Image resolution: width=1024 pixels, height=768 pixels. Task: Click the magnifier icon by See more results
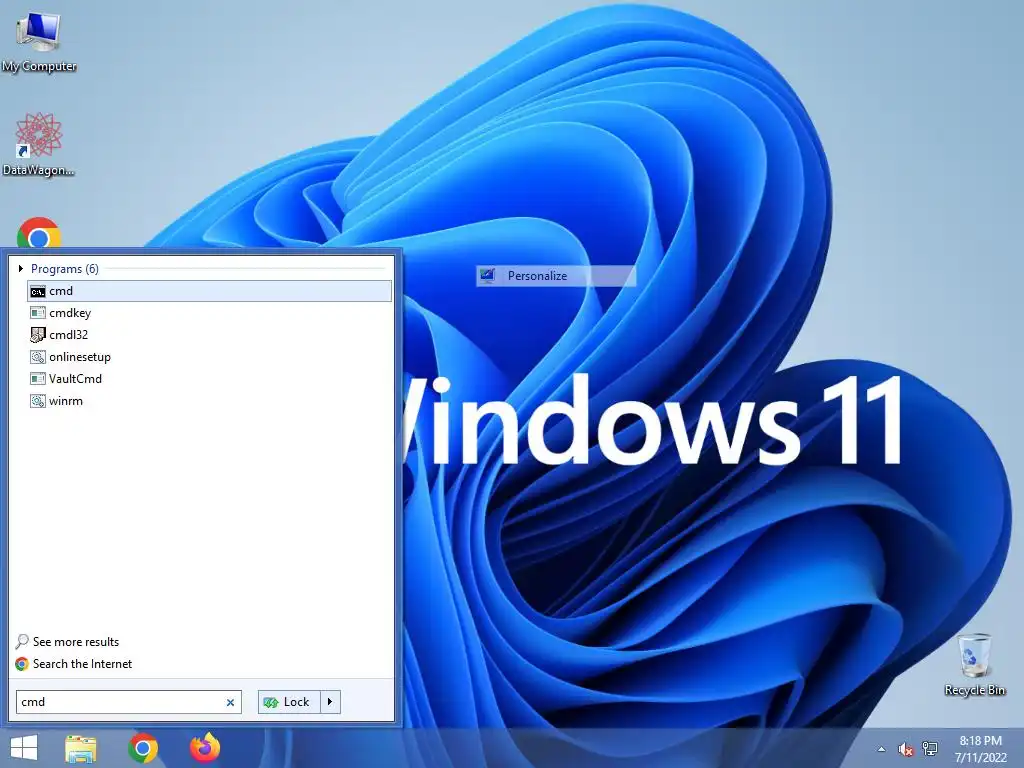22,641
